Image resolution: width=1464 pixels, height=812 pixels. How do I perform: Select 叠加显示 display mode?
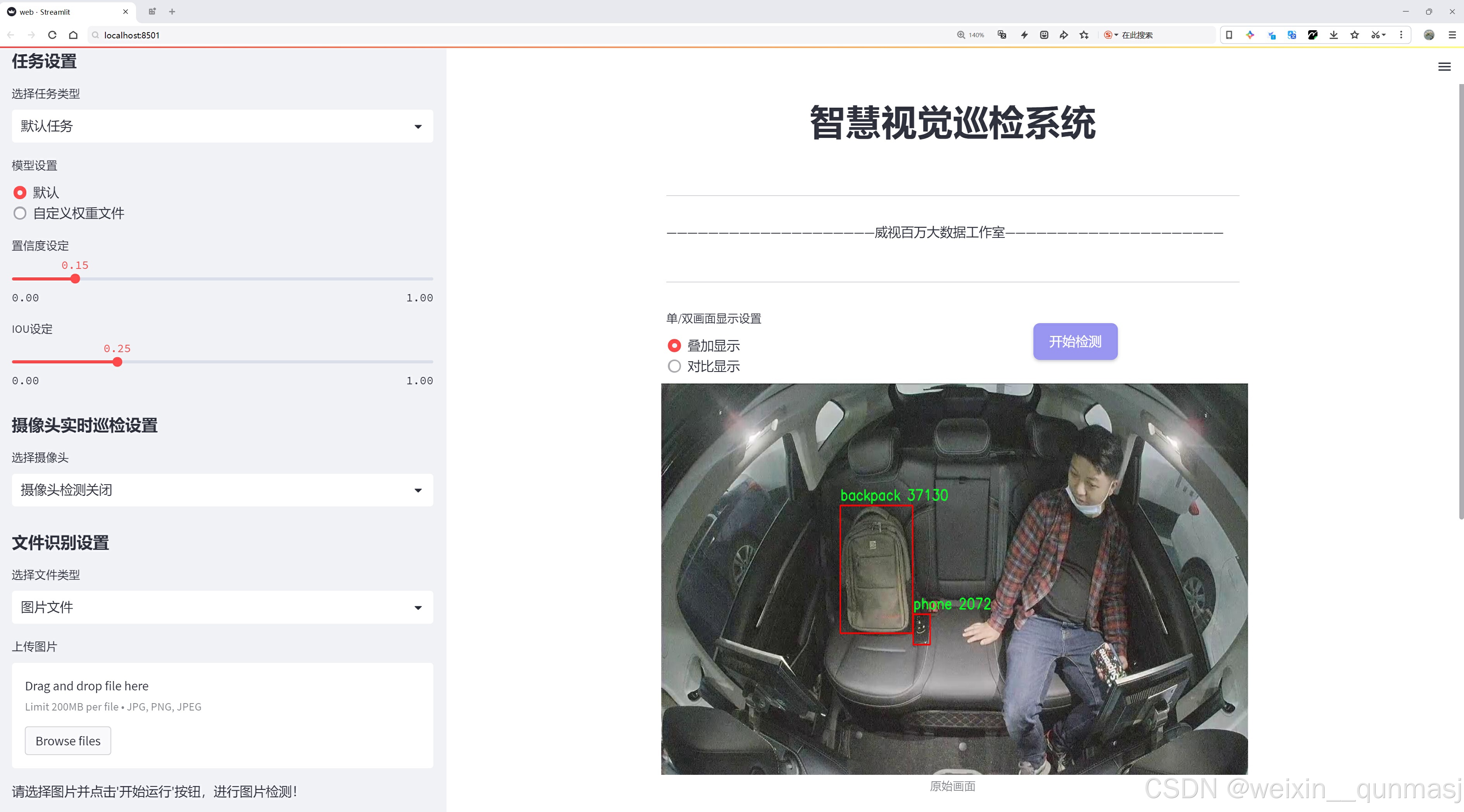pos(674,345)
